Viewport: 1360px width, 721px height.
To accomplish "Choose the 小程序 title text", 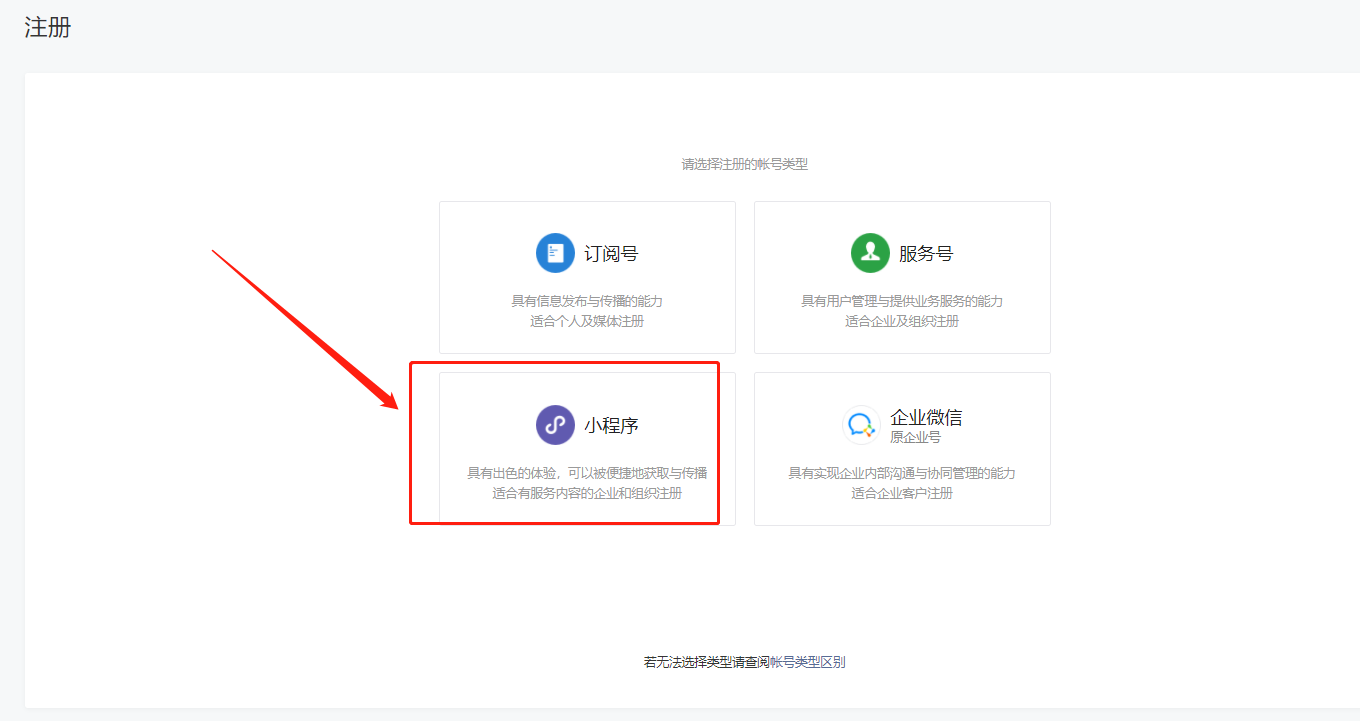I will [611, 426].
